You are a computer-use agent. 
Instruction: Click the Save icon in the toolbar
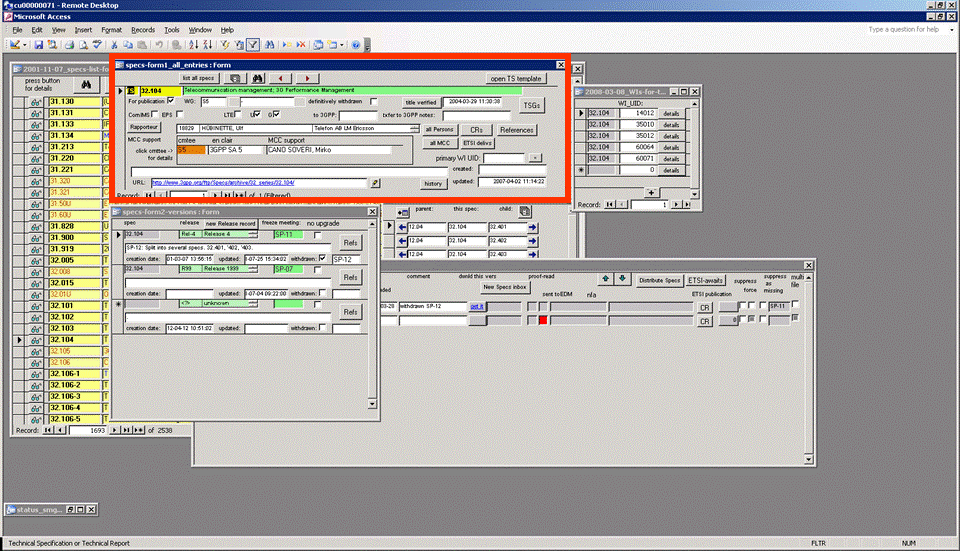point(38,45)
